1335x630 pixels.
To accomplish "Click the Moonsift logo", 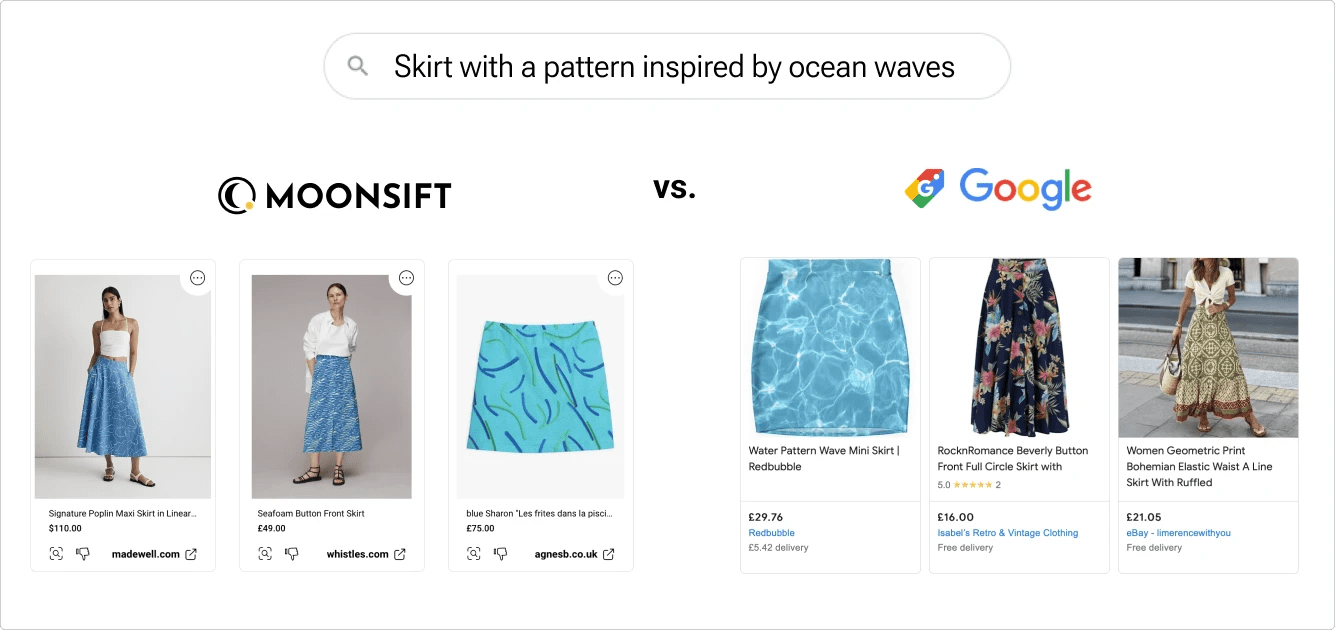I will point(335,195).
